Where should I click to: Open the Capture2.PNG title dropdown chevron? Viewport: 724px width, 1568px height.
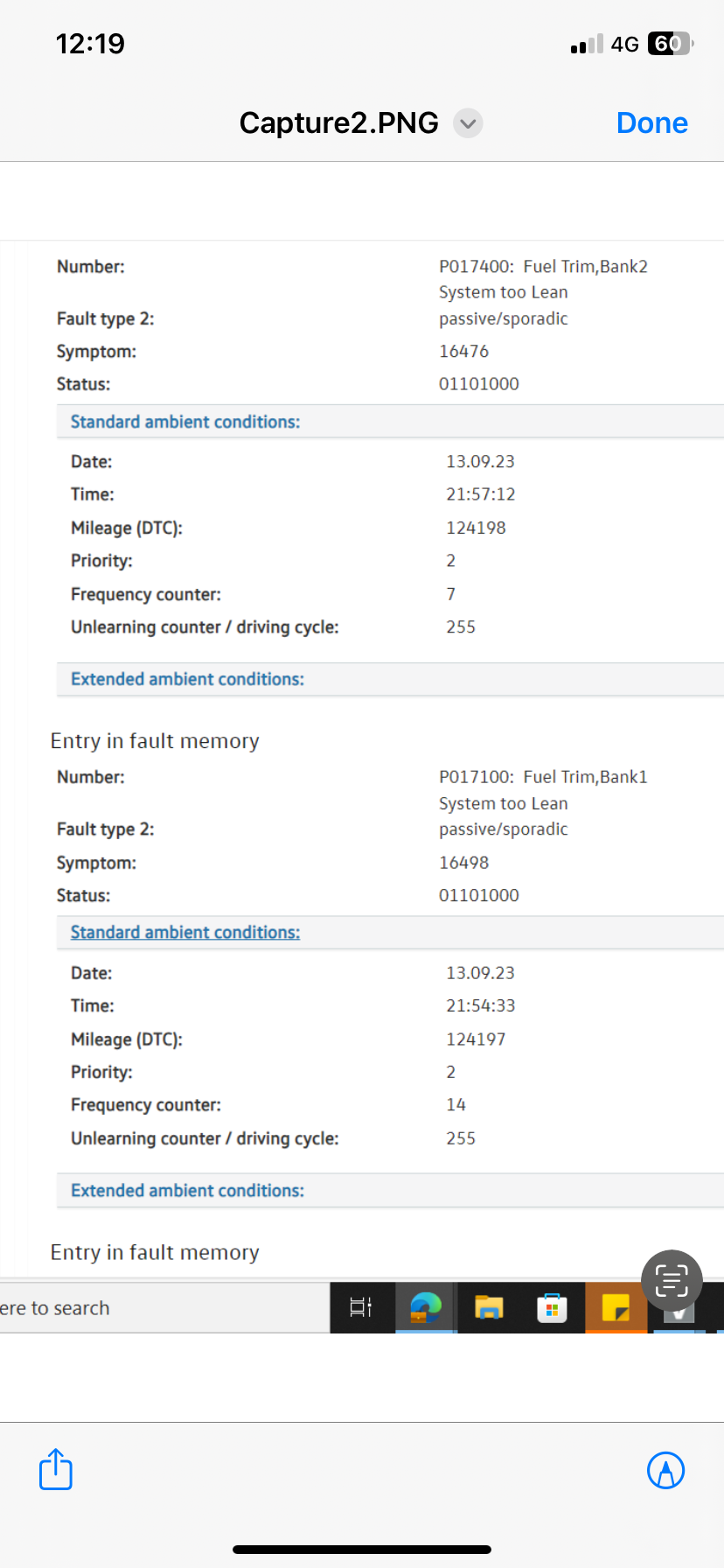468,123
